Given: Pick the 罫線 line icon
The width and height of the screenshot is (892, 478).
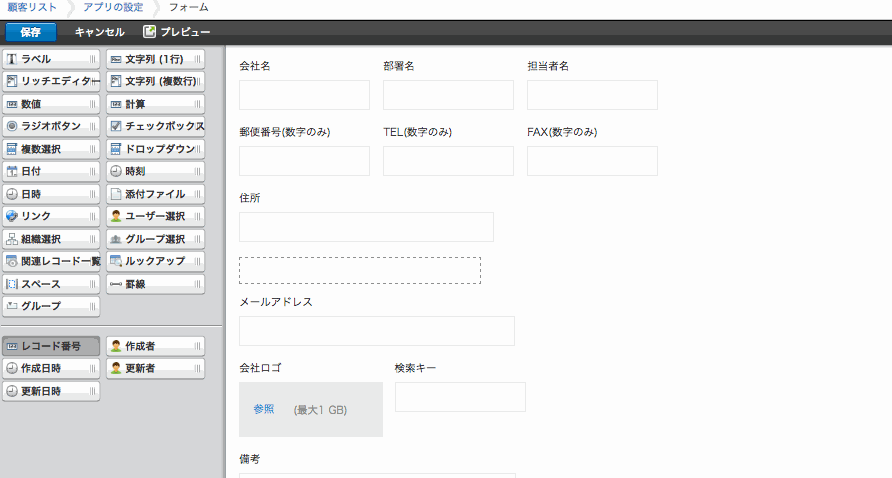Looking at the screenshot, I should point(115,284).
